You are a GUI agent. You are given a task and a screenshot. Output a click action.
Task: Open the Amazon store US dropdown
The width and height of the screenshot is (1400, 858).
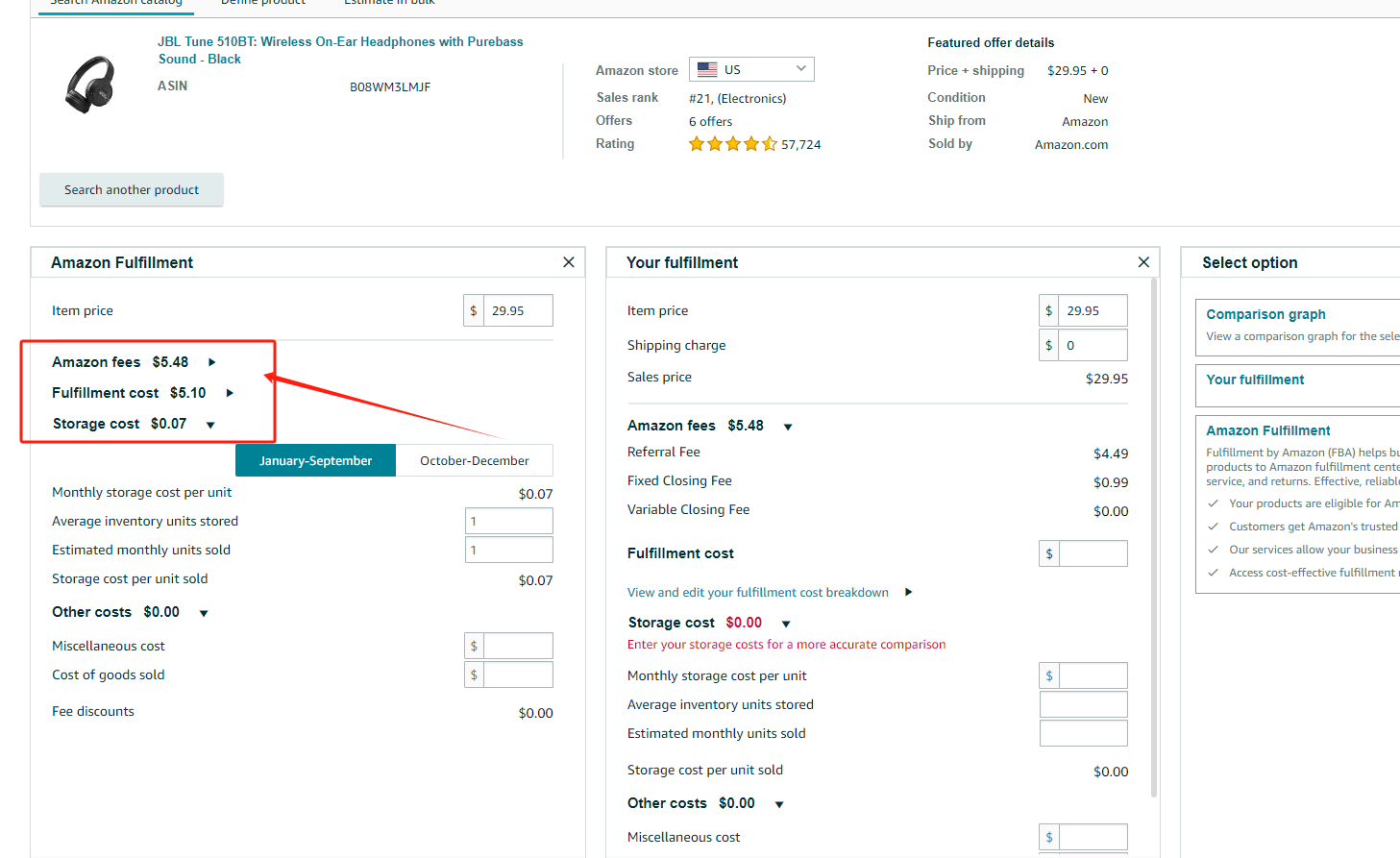pyautogui.click(x=751, y=69)
